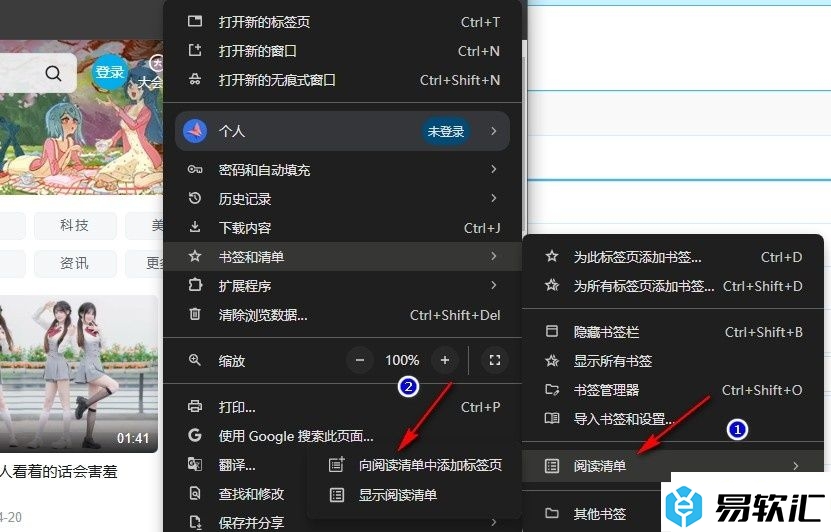Choose 打开新的窗口 from the menu
This screenshot has height=532, width=831.
342,51
